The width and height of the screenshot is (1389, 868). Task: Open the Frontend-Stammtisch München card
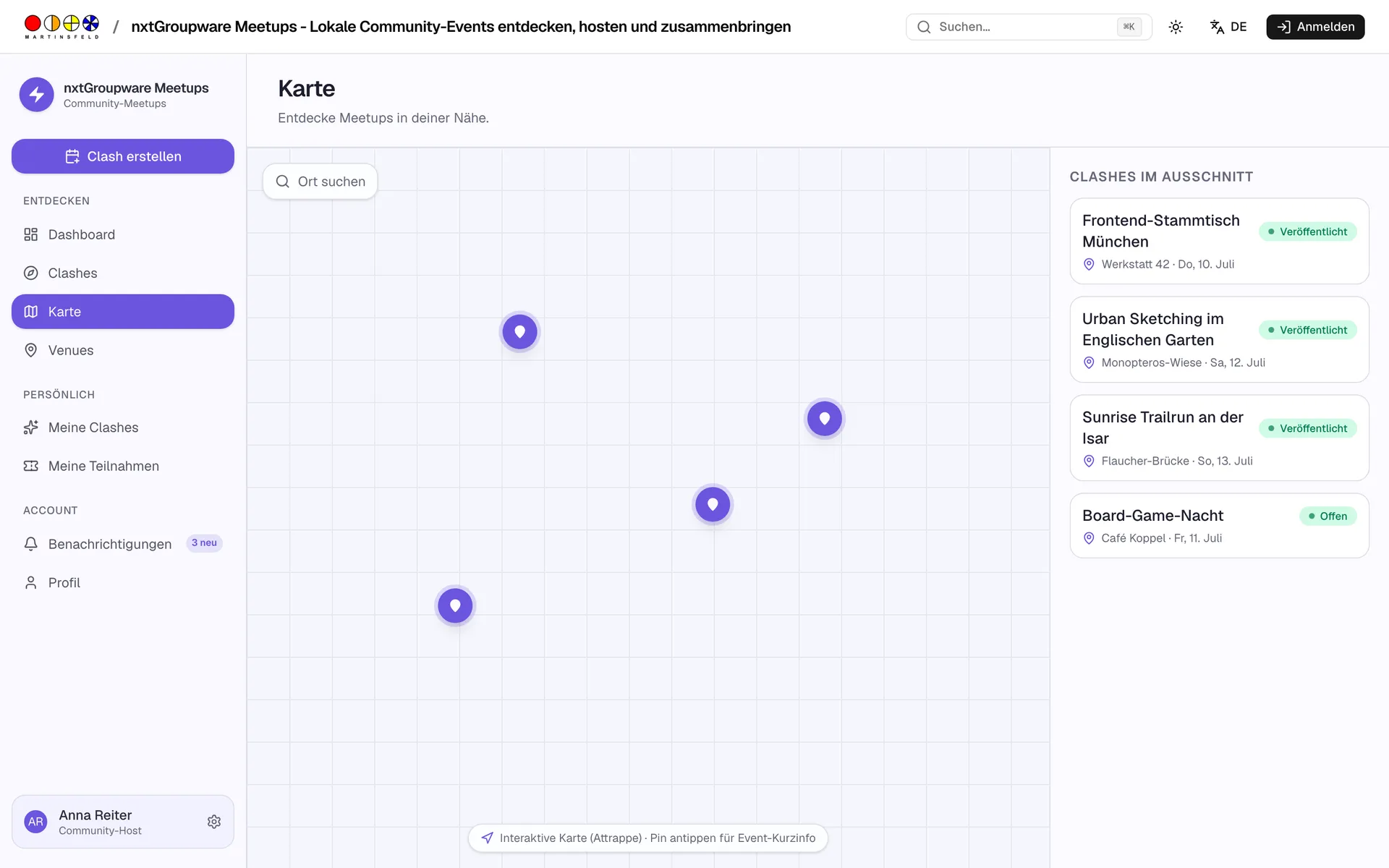1219,241
